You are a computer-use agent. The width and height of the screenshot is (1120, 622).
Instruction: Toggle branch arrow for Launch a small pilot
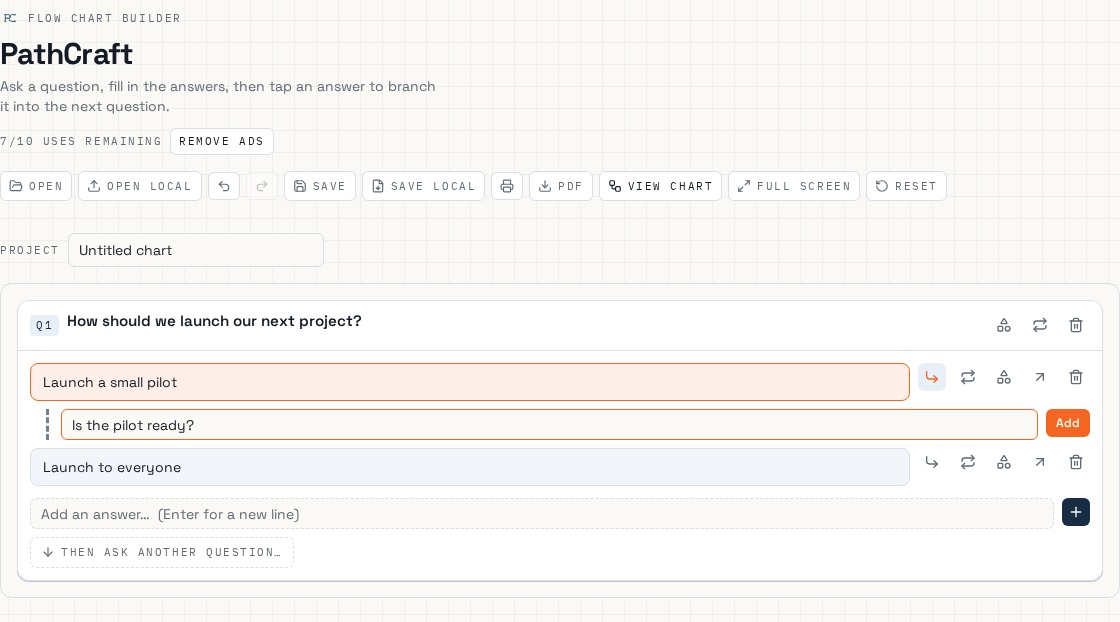coord(931,377)
